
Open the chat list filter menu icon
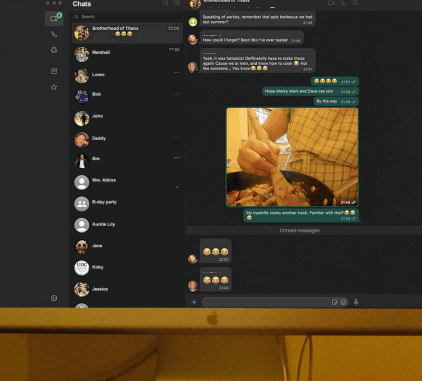177,3
